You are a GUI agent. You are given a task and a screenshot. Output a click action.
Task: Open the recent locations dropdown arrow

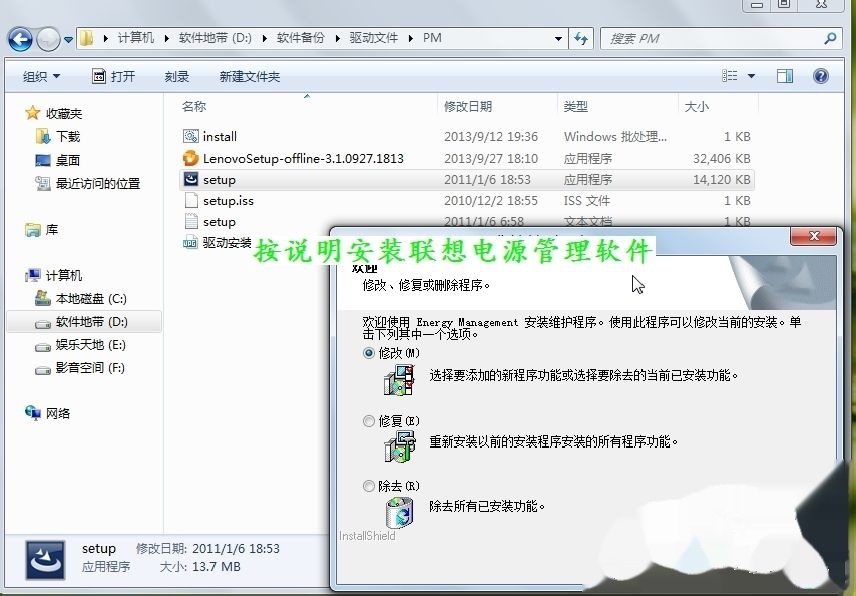coord(68,40)
